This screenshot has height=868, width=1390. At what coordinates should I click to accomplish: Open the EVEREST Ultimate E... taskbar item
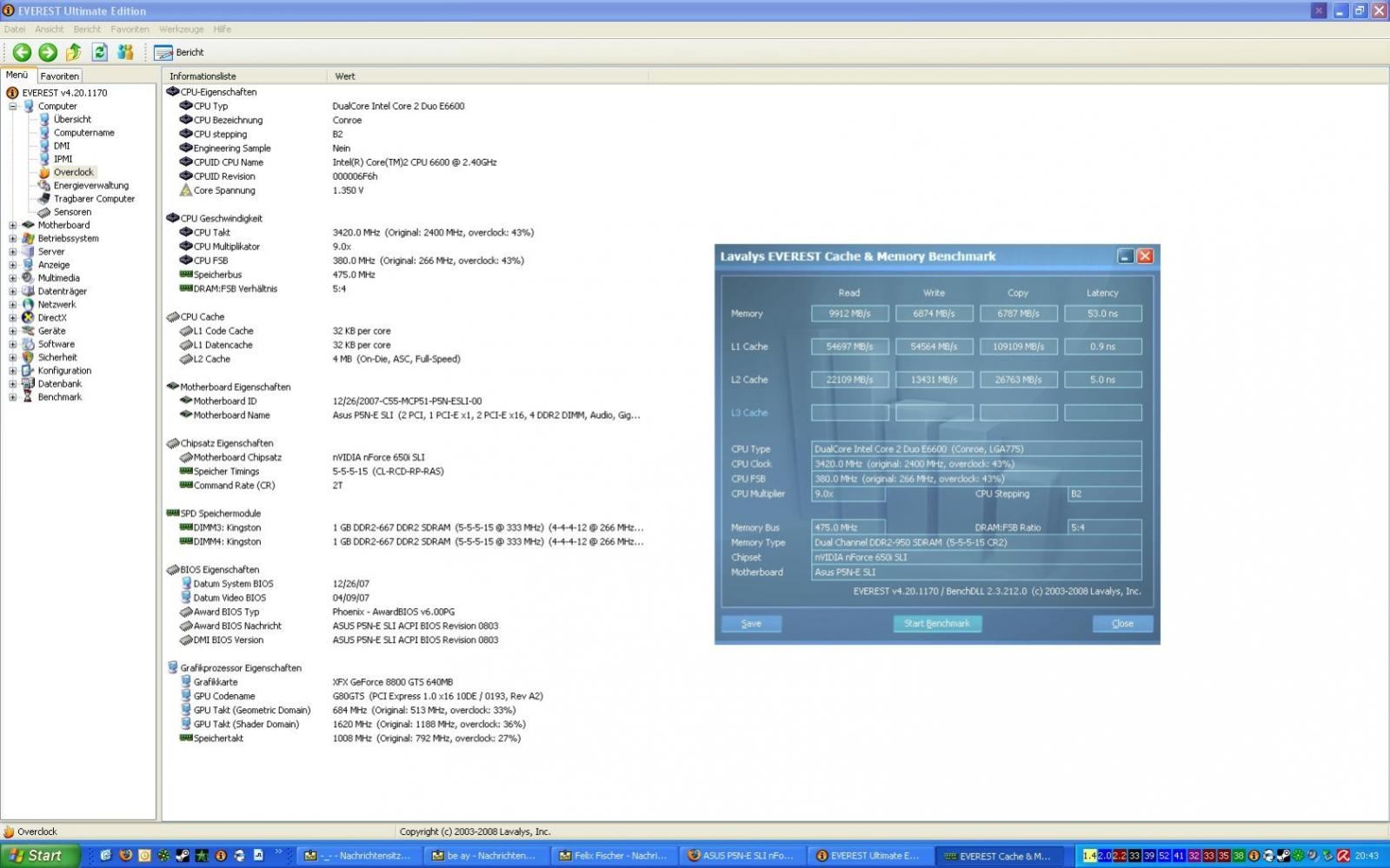pos(871,856)
